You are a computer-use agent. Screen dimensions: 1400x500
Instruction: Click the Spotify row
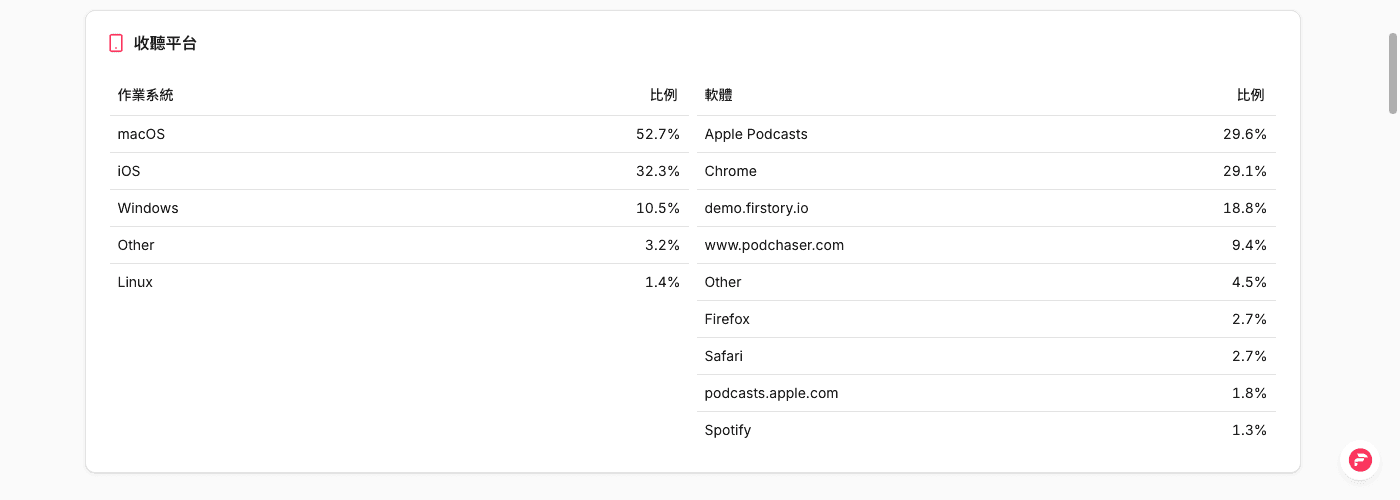pyautogui.click(x=986, y=430)
